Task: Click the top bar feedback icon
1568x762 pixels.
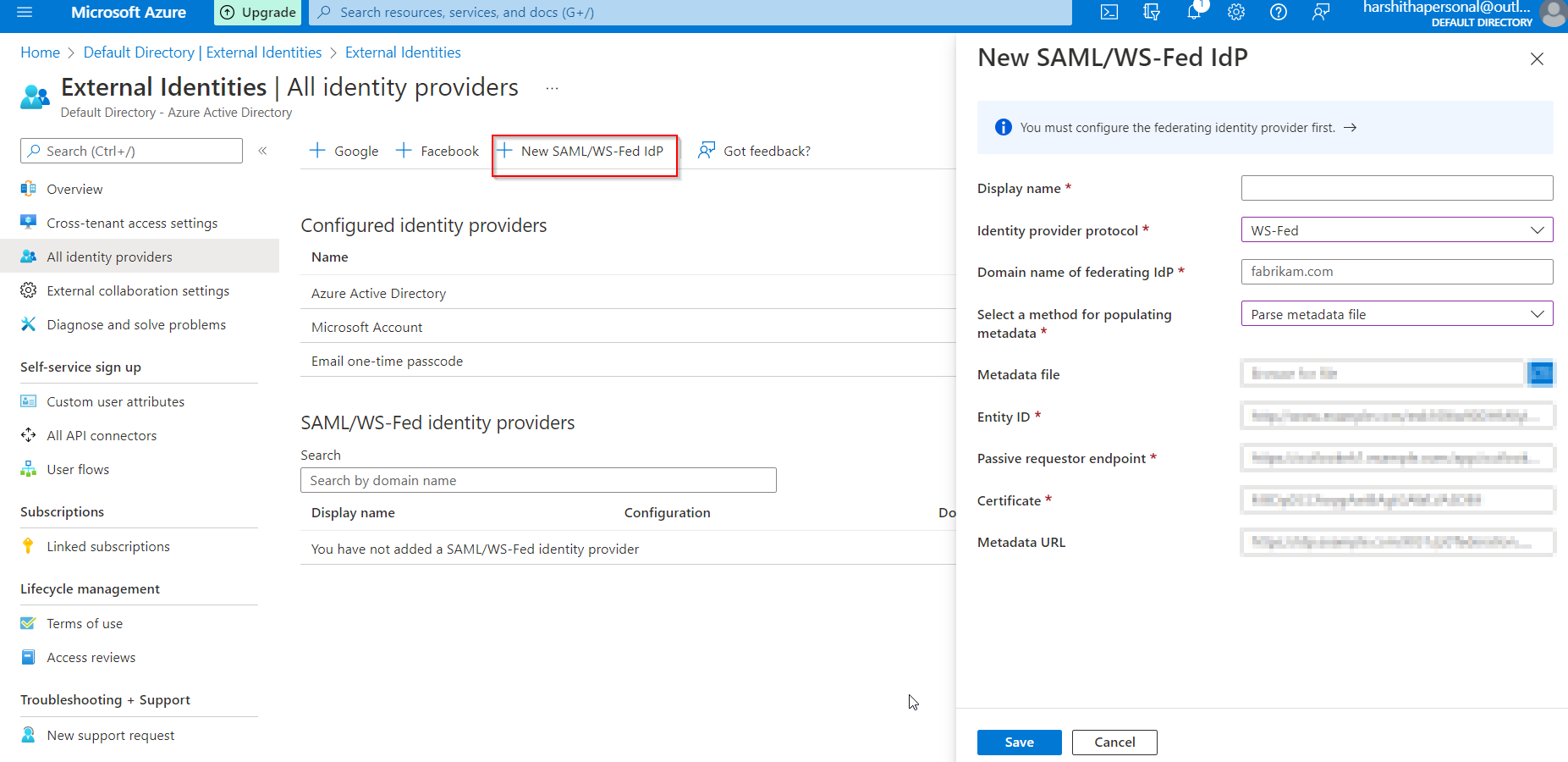Action: point(1321,13)
